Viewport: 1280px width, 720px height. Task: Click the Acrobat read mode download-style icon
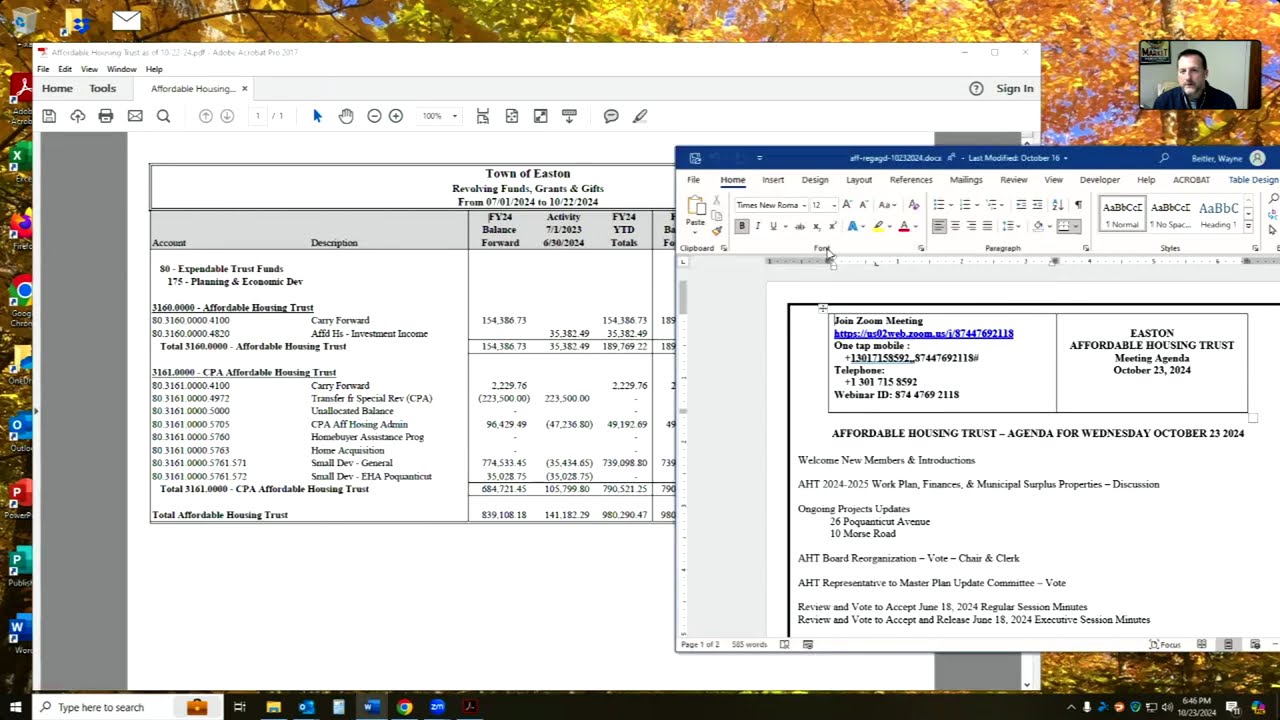click(x=570, y=116)
